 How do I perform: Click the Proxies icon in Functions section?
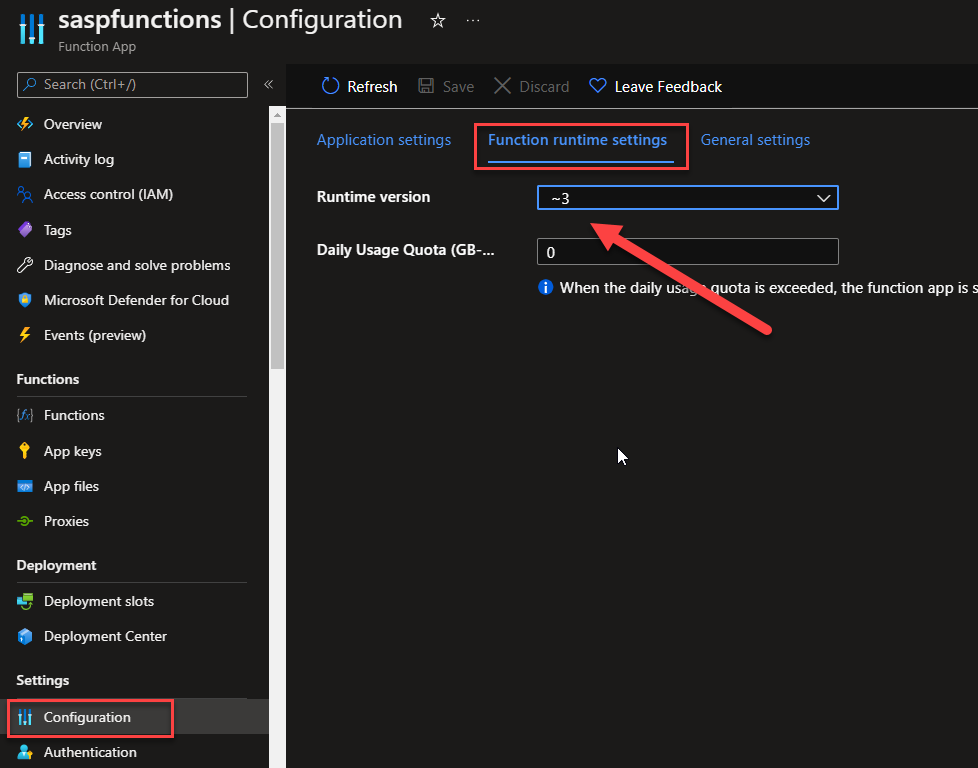point(25,521)
